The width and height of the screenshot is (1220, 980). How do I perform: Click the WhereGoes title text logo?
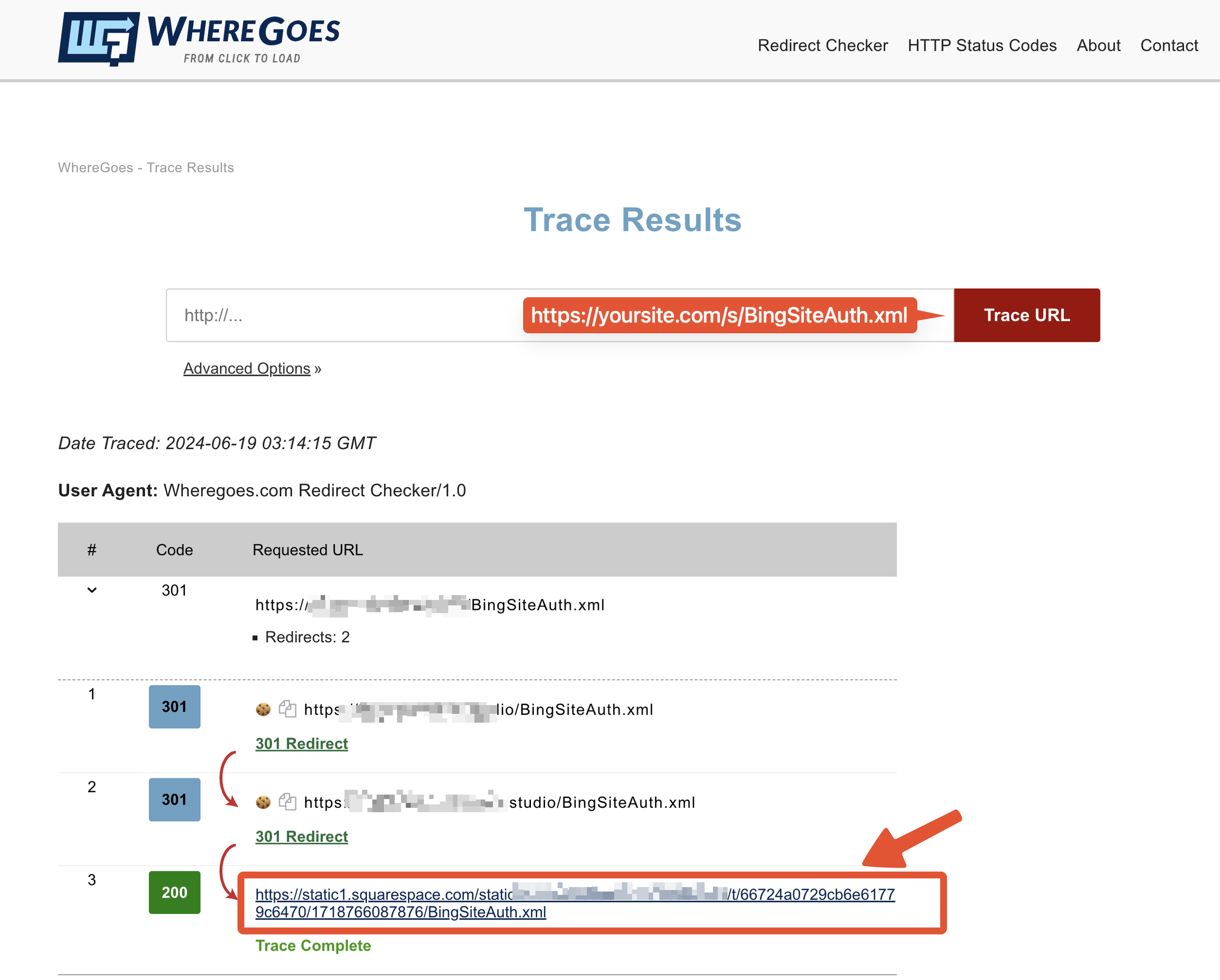point(244,31)
